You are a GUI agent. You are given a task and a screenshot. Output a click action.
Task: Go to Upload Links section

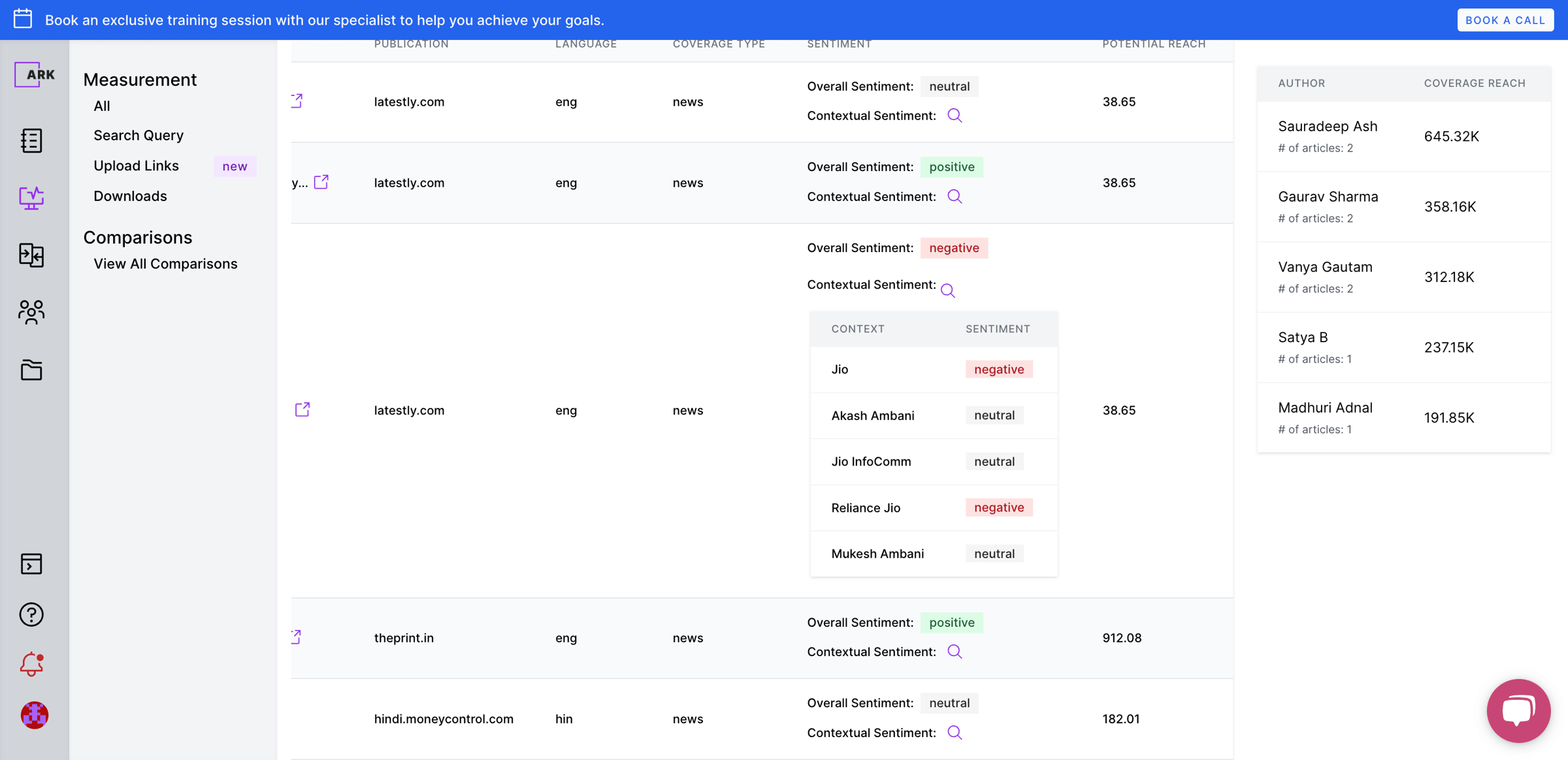136,166
